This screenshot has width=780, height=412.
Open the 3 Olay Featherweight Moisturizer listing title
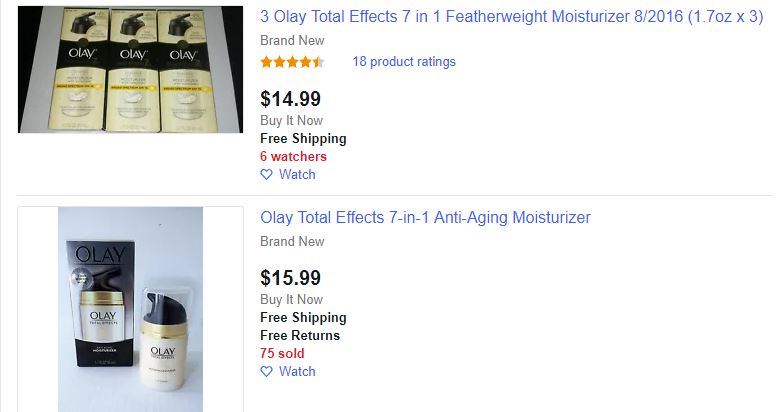[511, 17]
